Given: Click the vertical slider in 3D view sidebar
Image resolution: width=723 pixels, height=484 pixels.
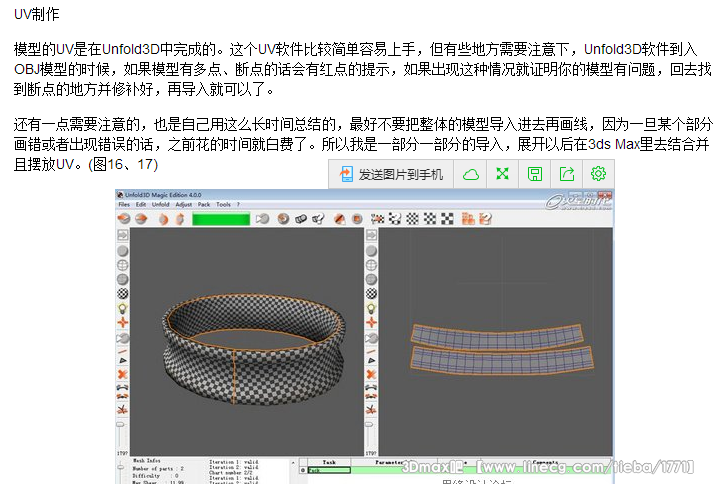Looking at the screenshot, I should pyautogui.click(x=120, y=433).
